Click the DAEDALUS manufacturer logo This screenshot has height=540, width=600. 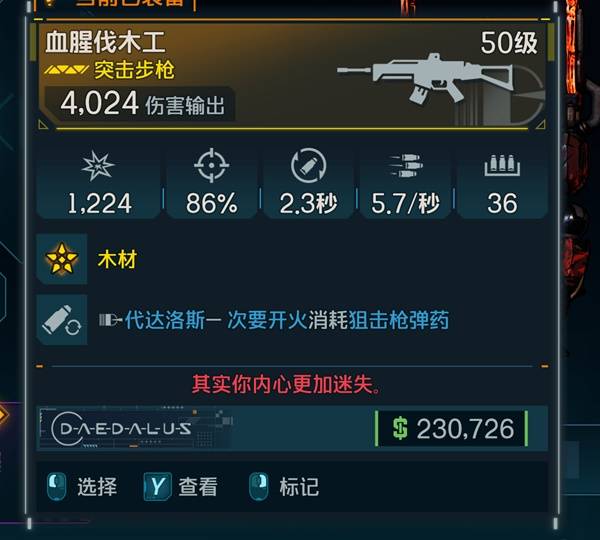coord(122,429)
